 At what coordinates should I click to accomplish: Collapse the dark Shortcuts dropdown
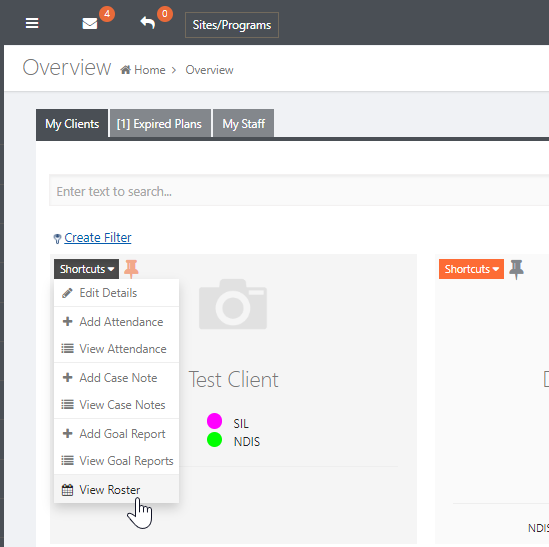point(86,269)
